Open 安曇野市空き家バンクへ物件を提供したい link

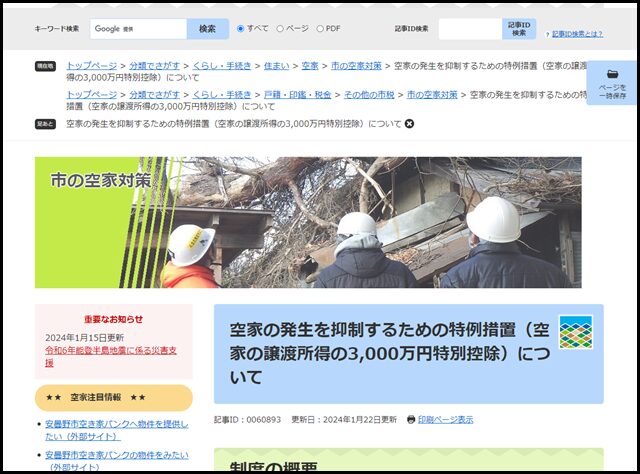(x=116, y=430)
